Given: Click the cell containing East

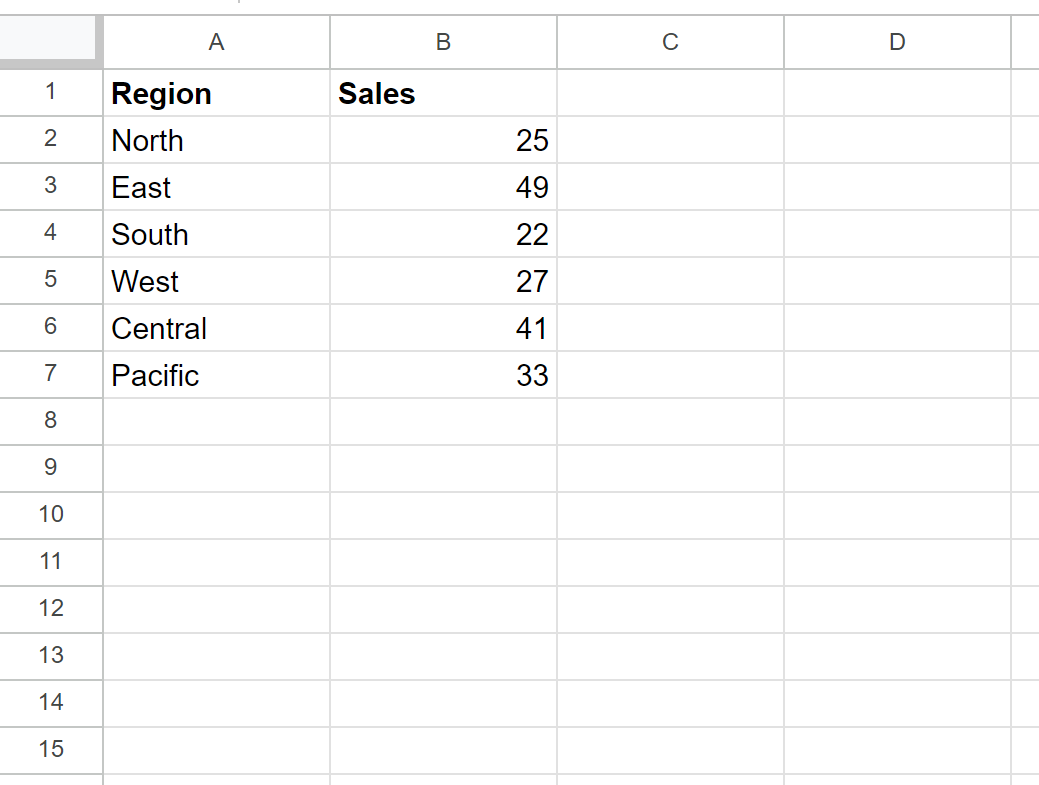Looking at the screenshot, I should click(x=216, y=187).
